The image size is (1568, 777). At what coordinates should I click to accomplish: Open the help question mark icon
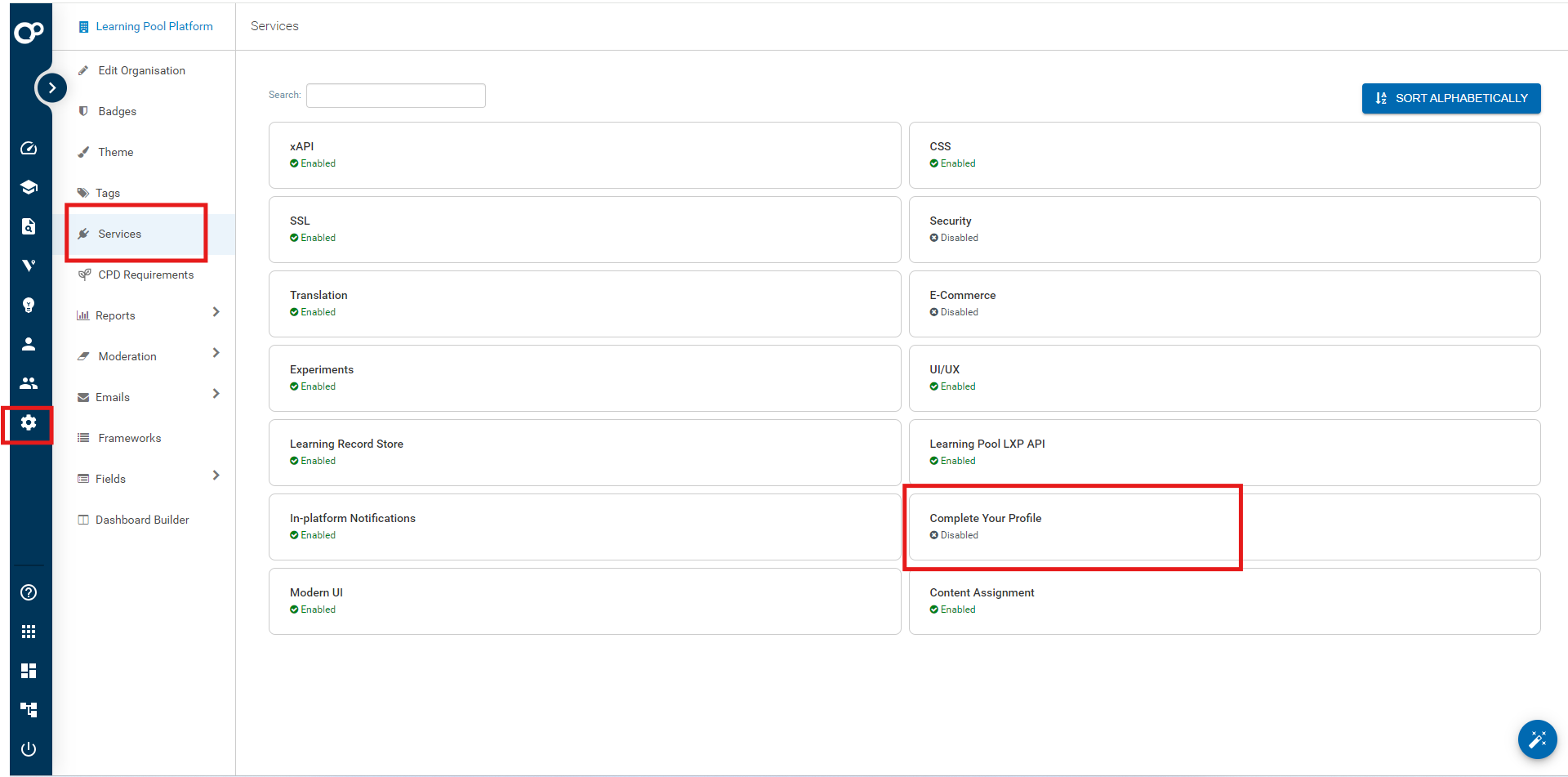[29, 592]
